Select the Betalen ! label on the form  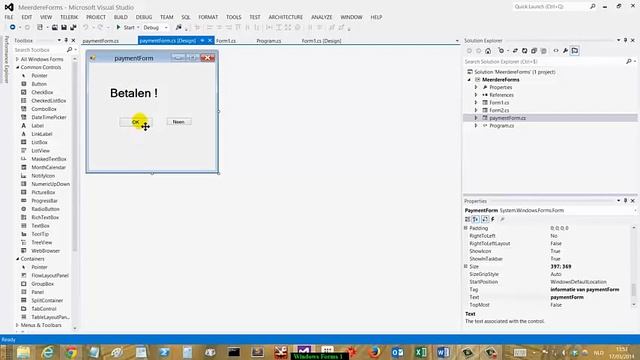[134, 93]
